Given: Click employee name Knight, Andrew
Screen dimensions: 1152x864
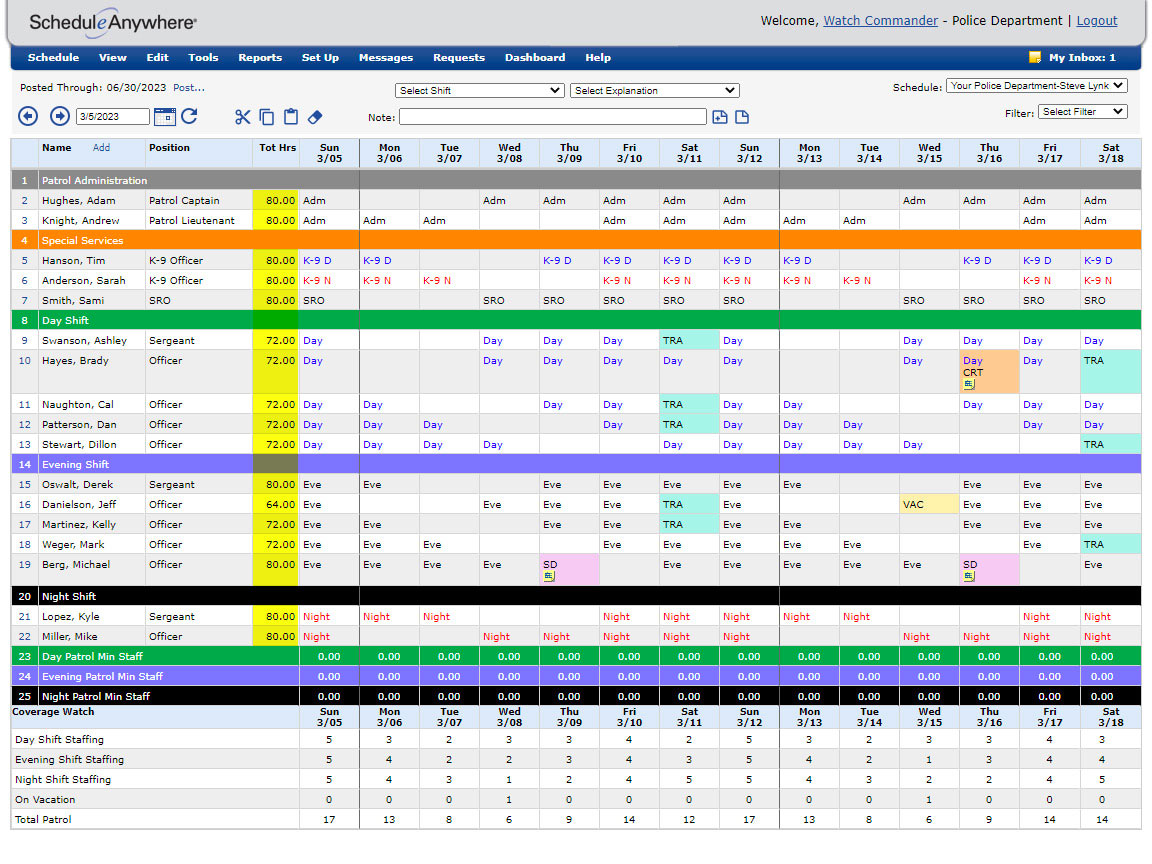Looking at the screenshot, I should (x=81, y=220).
